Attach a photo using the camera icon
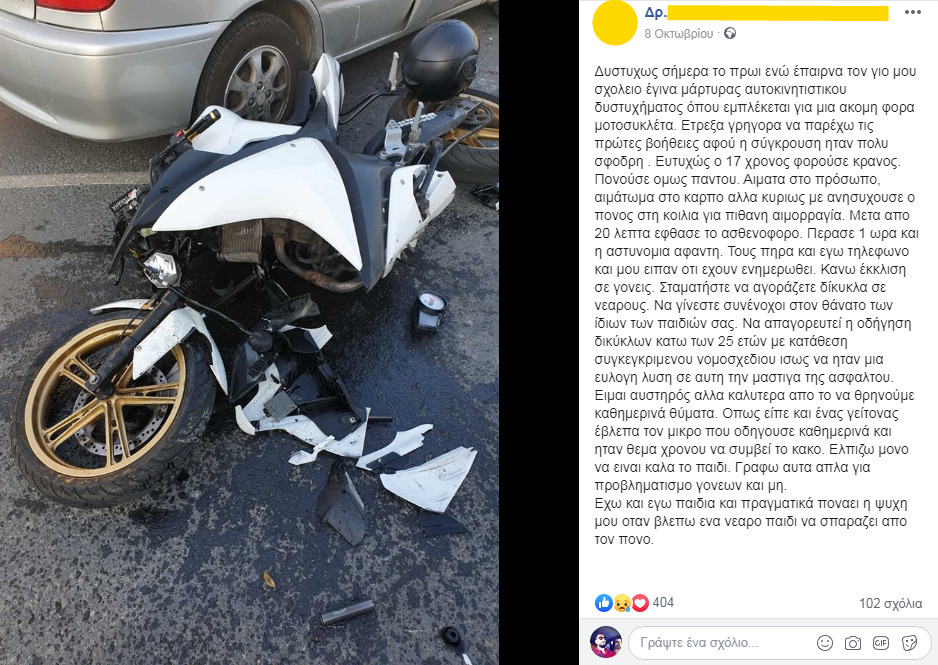The image size is (938, 665). [x=852, y=643]
